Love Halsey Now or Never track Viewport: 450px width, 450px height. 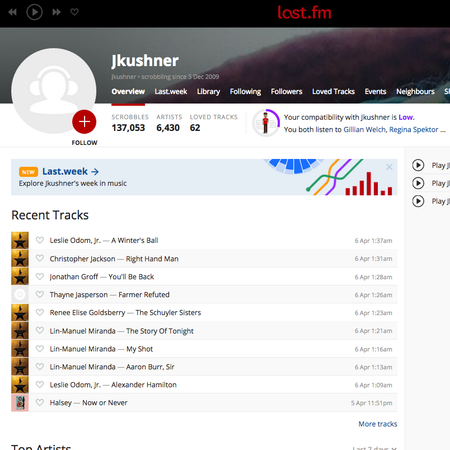tap(40, 402)
